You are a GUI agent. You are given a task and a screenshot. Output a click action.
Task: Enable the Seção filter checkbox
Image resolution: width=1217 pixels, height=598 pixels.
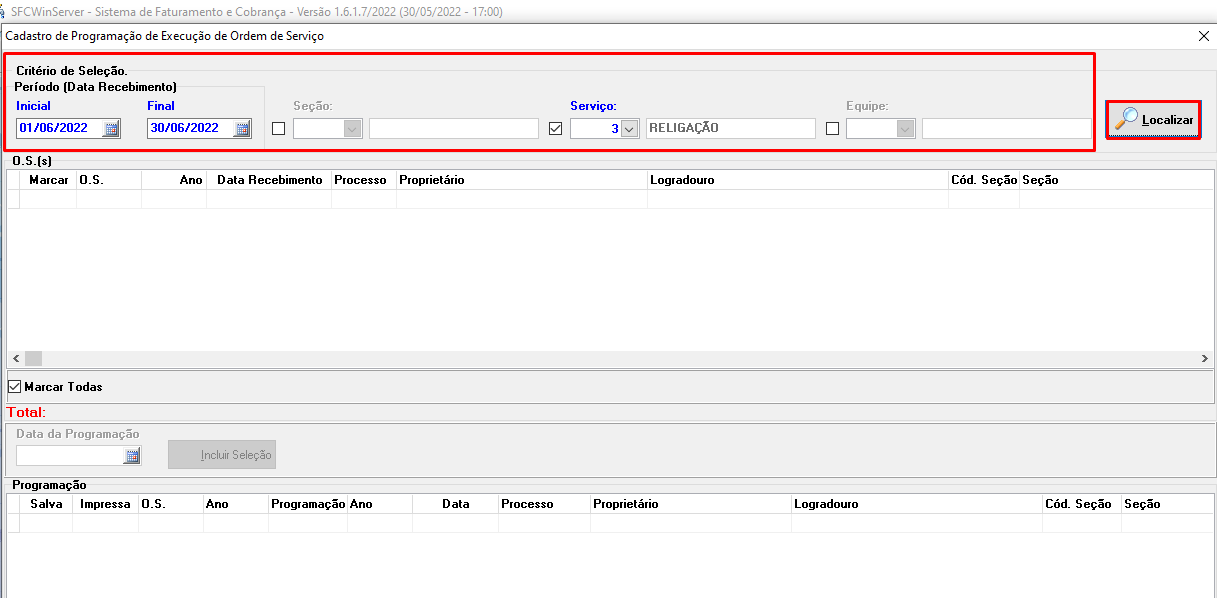(277, 127)
